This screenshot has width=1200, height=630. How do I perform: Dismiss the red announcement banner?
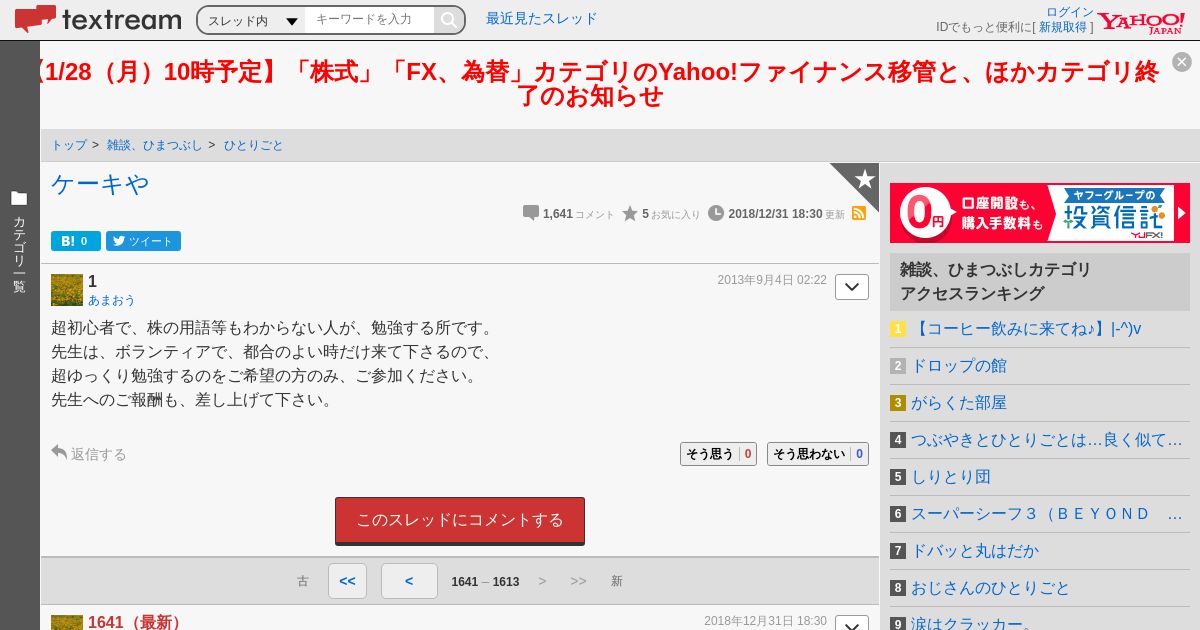click(1182, 62)
